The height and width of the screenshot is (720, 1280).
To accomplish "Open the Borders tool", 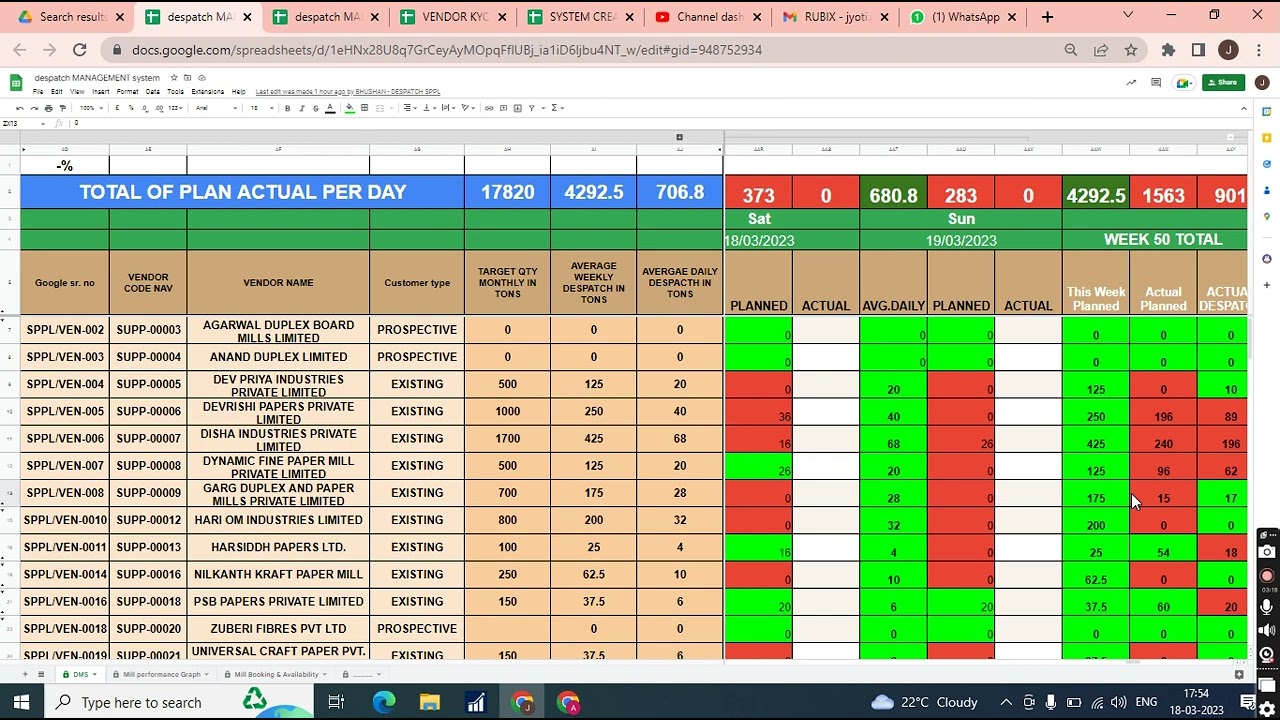I will (364, 108).
